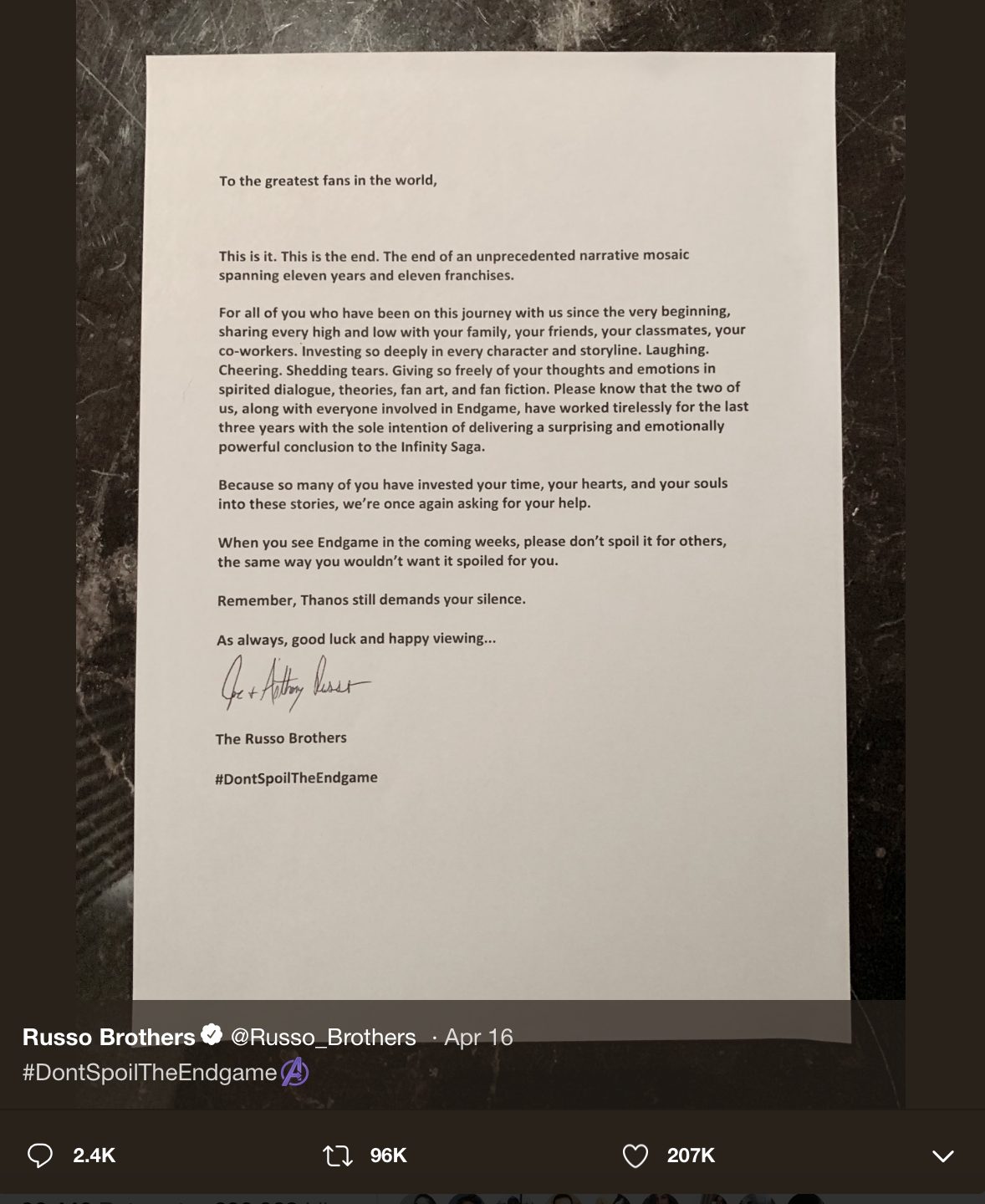Click the purple Avengers logo emoji
Viewport: 985px width, 1204px height.
pos(294,1072)
